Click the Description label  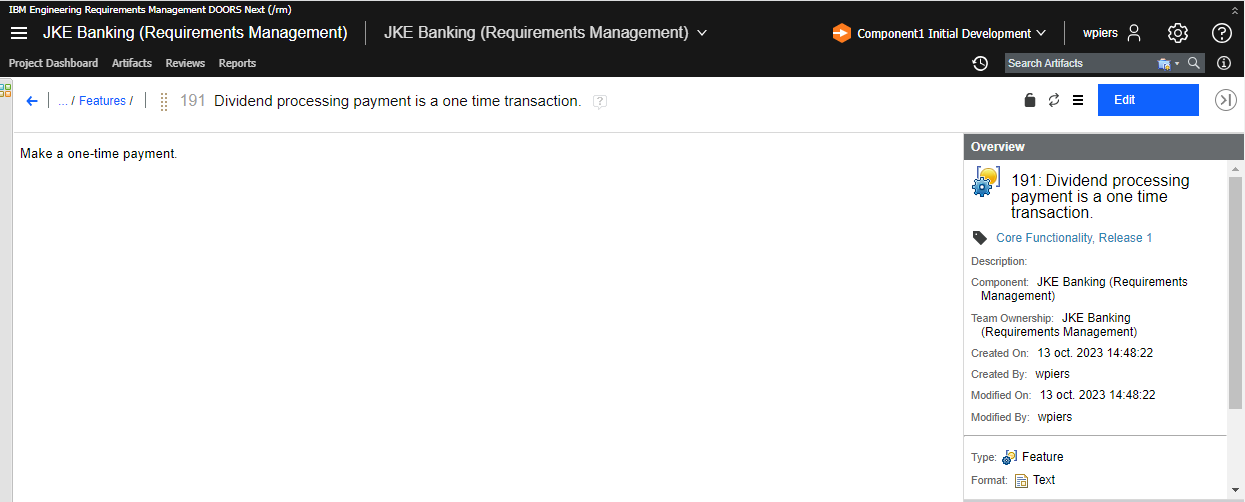pos(999,261)
